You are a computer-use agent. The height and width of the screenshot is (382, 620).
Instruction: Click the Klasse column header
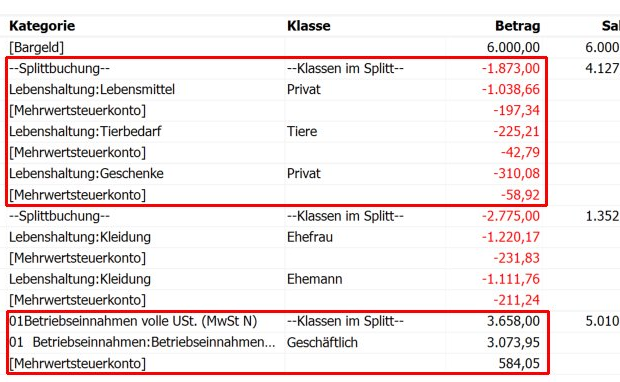309,26
